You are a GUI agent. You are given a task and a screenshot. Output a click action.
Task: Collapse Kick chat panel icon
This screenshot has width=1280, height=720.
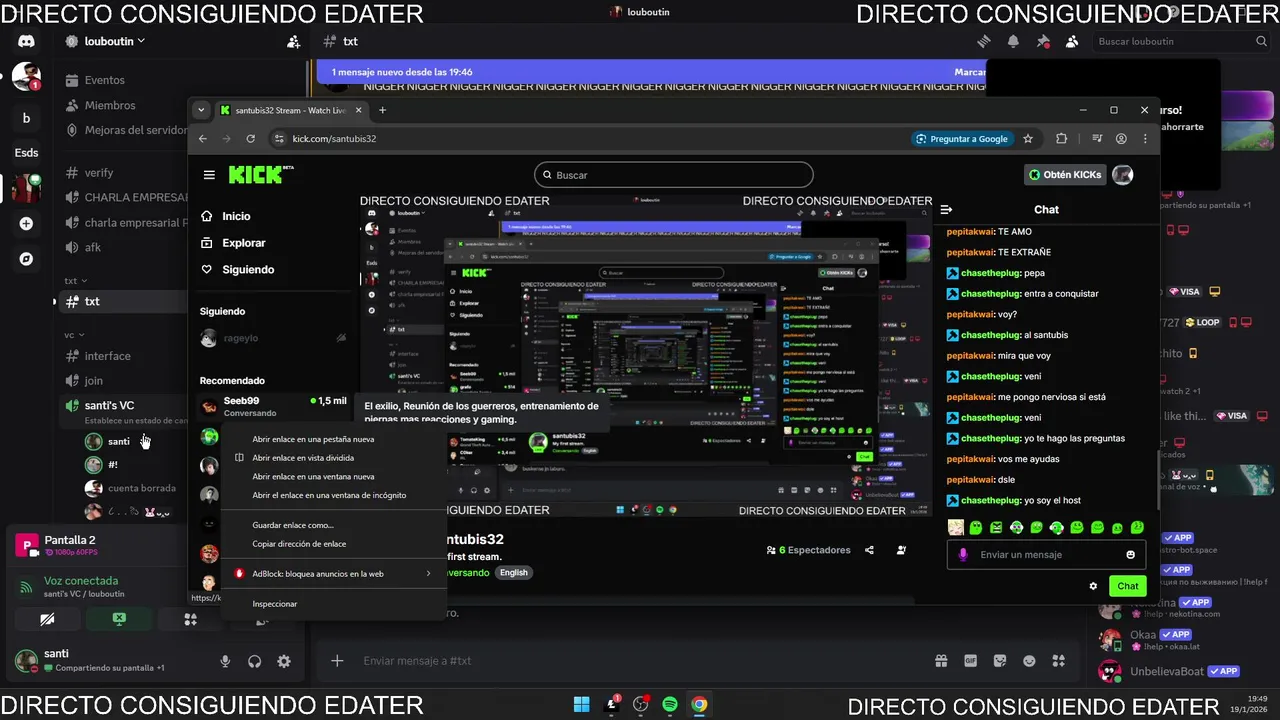946,210
